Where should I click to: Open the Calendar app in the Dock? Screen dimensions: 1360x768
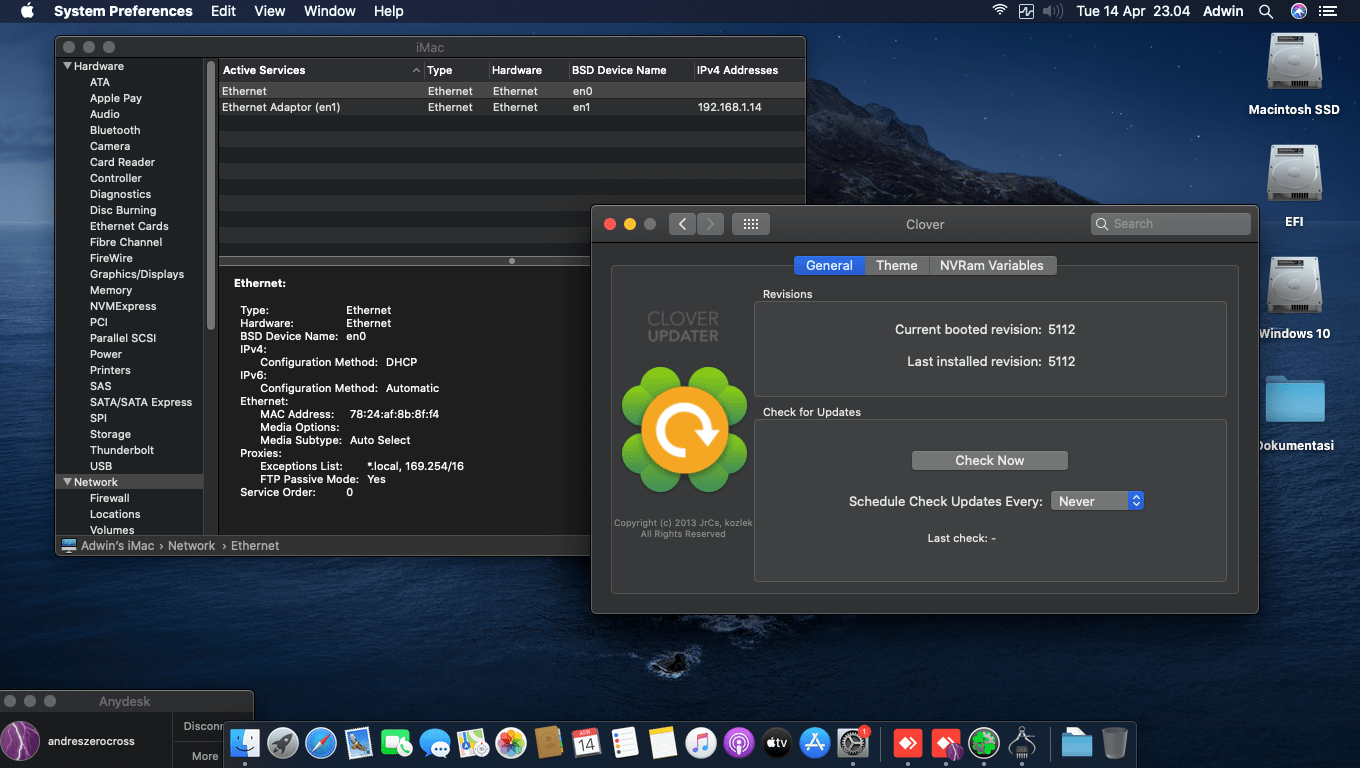tap(586, 744)
